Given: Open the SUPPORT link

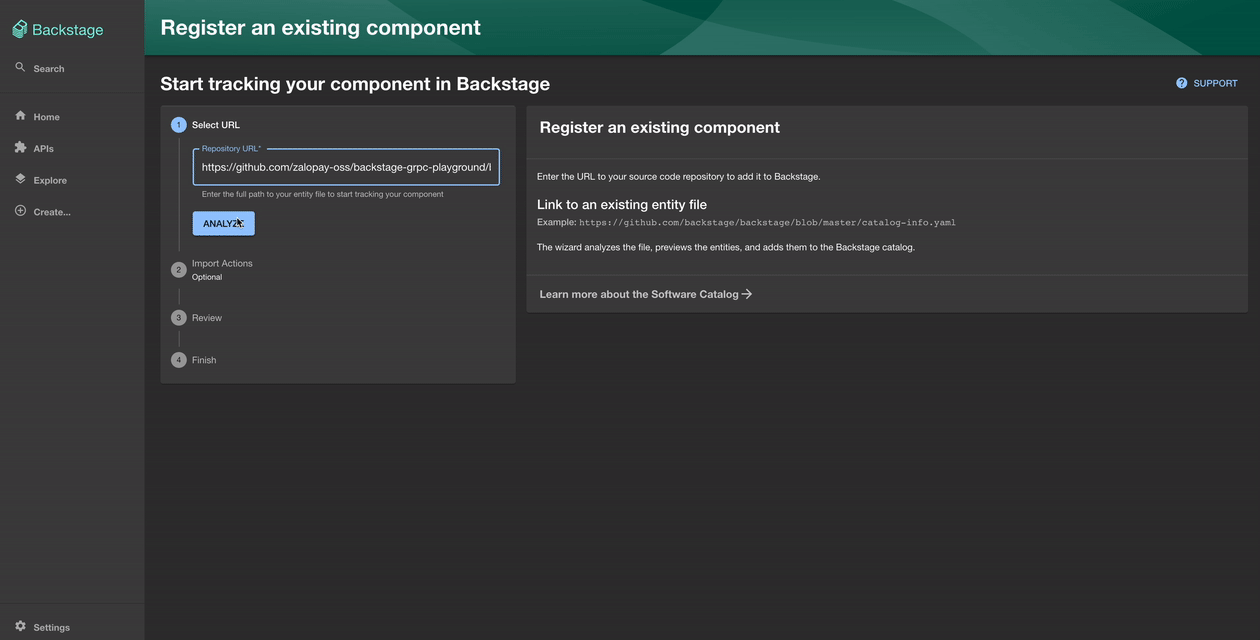Looking at the screenshot, I should [x=1207, y=83].
